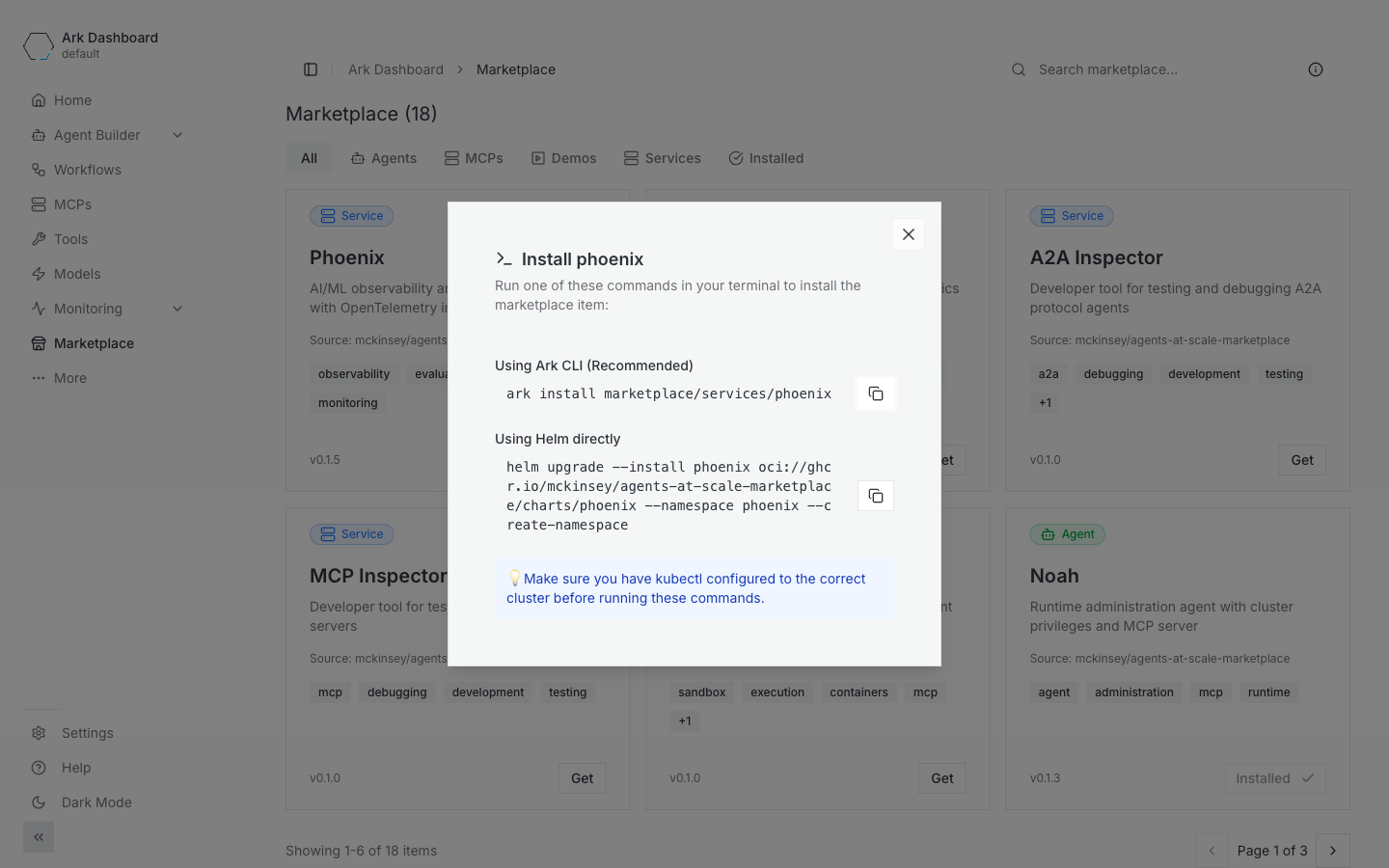Click the monitoring tag on Phoenix
The image size is (1389, 868).
click(x=348, y=403)
